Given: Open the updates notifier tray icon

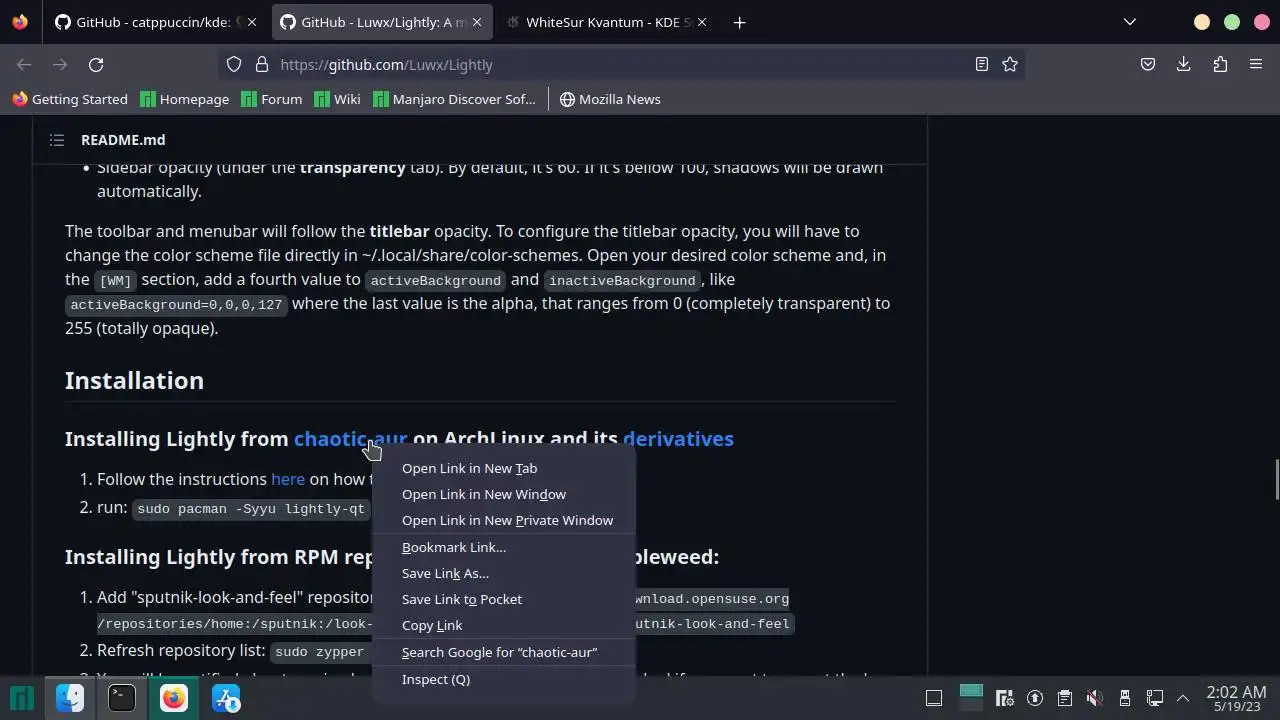Looking at the screenshot, I should click(x=1035, y=698).
